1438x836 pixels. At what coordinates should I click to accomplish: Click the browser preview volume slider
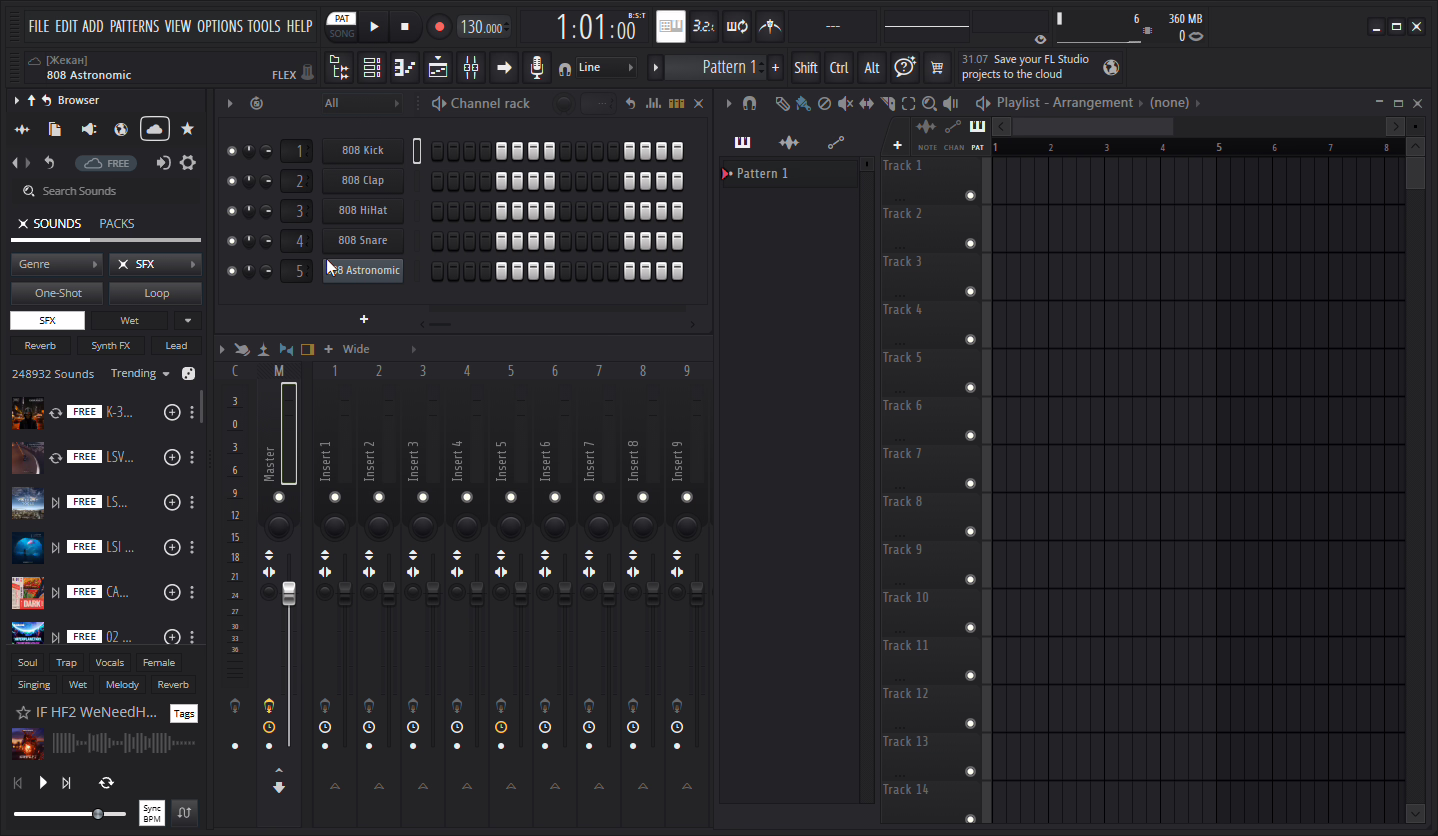tap(70, 814)
